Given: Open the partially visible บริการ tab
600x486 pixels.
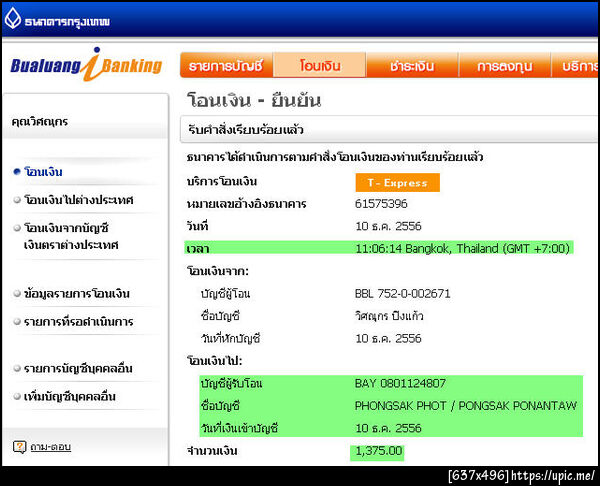Looking at the screenshot, I should point(575,65).
